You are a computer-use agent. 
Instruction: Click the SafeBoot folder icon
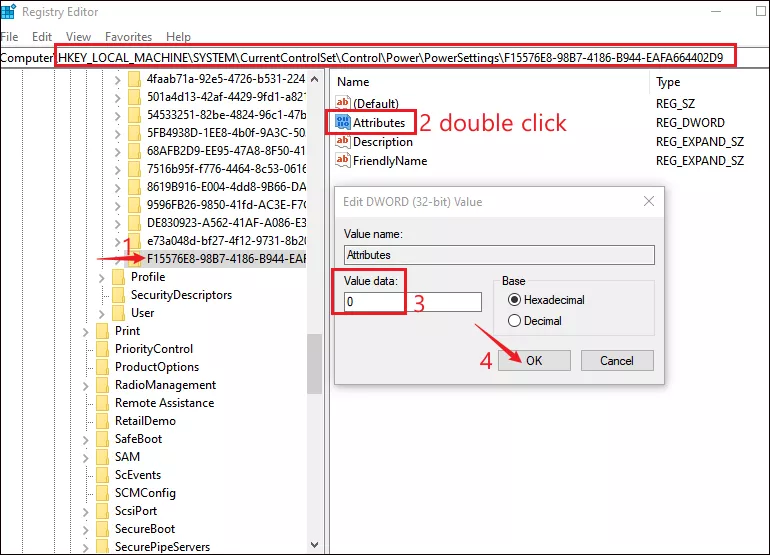pos(102,439)
